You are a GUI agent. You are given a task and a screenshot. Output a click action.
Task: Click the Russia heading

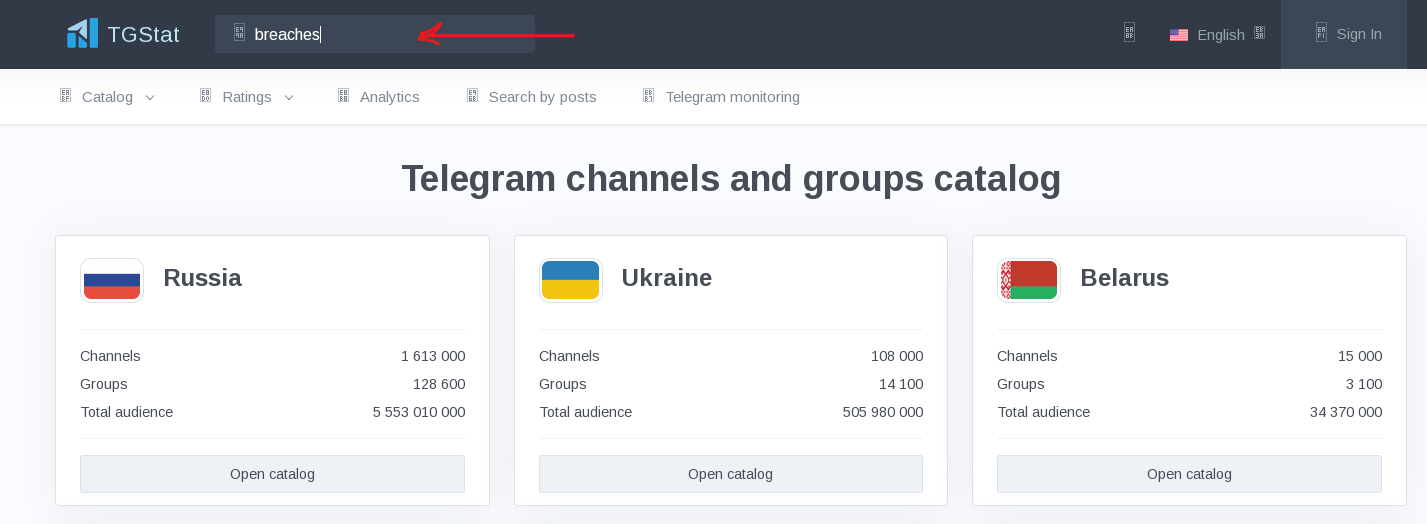click(x=202, y=278)
